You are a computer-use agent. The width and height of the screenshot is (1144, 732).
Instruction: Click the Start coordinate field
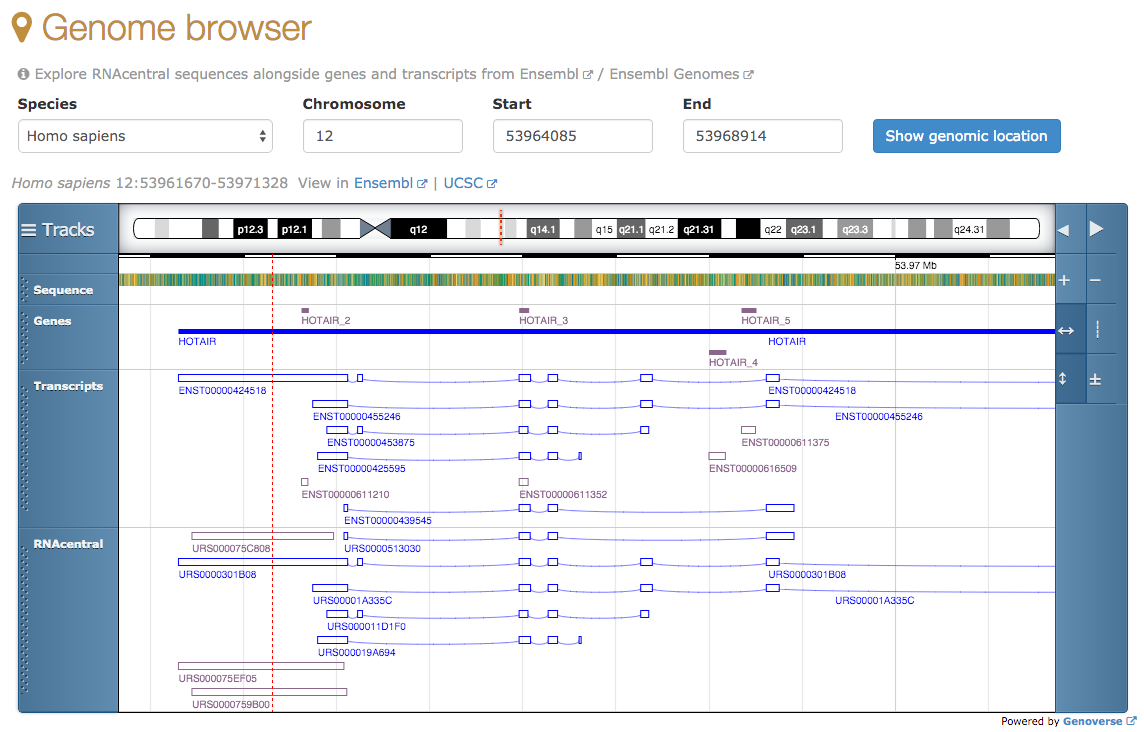click(573, 136)
